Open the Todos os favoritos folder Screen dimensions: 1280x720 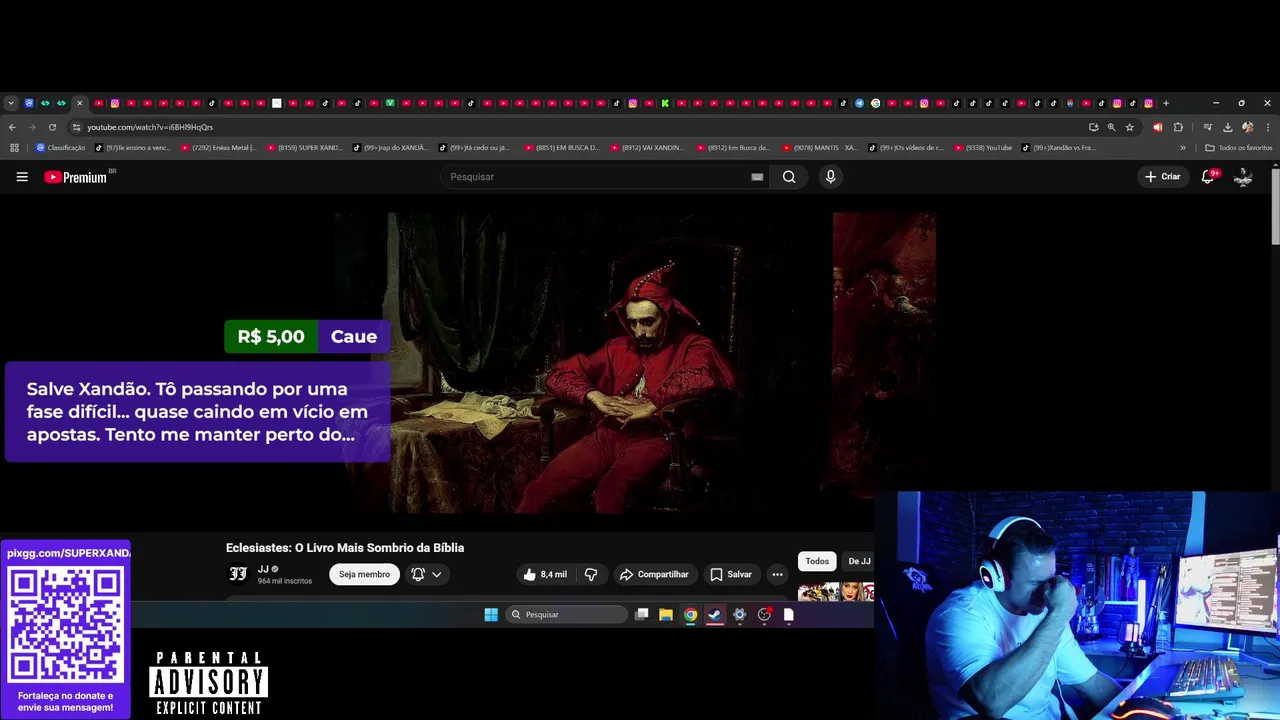pos(1239,148)
